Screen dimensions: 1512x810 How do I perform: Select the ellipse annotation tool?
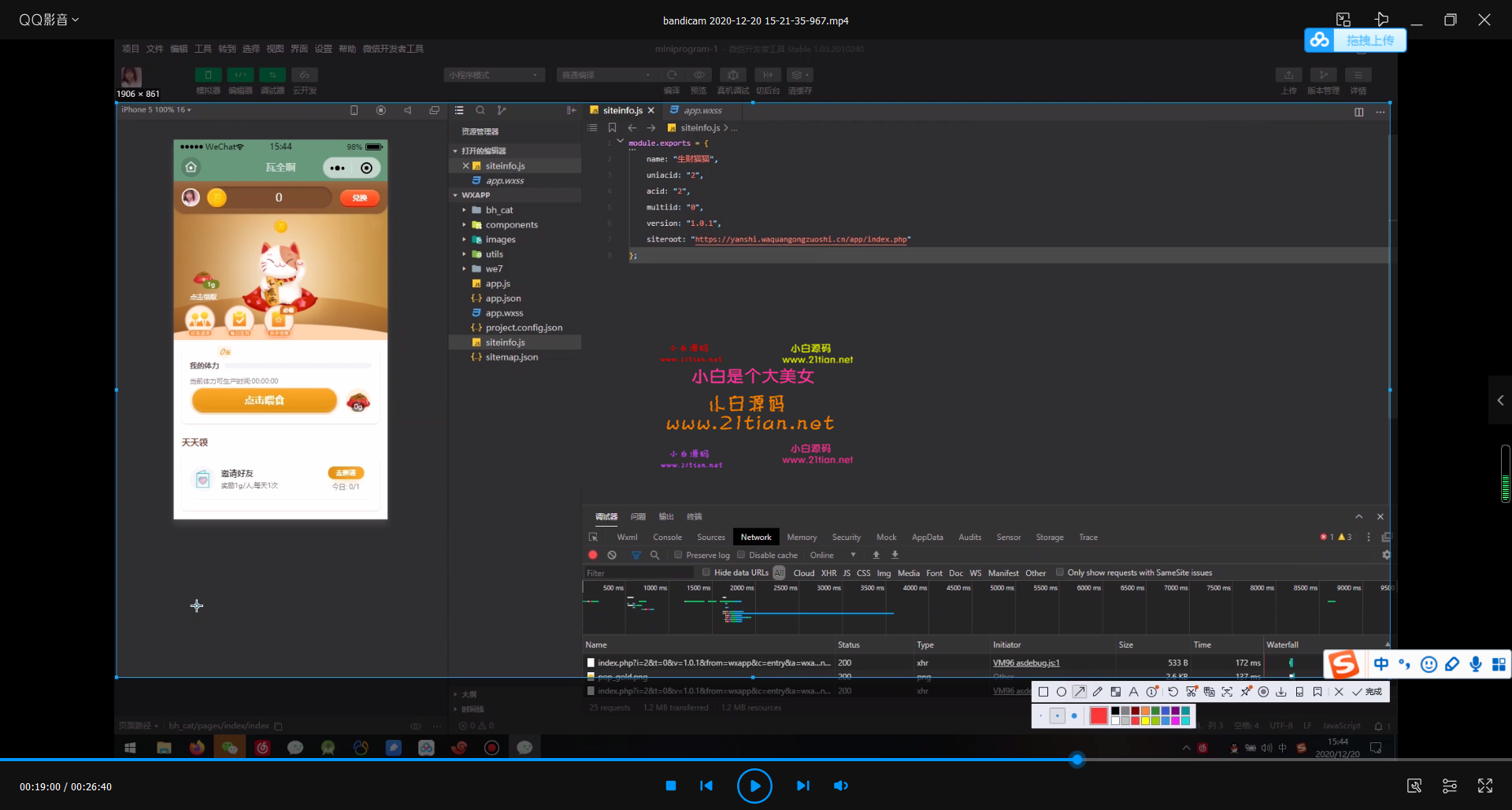tap(1062, 692)
